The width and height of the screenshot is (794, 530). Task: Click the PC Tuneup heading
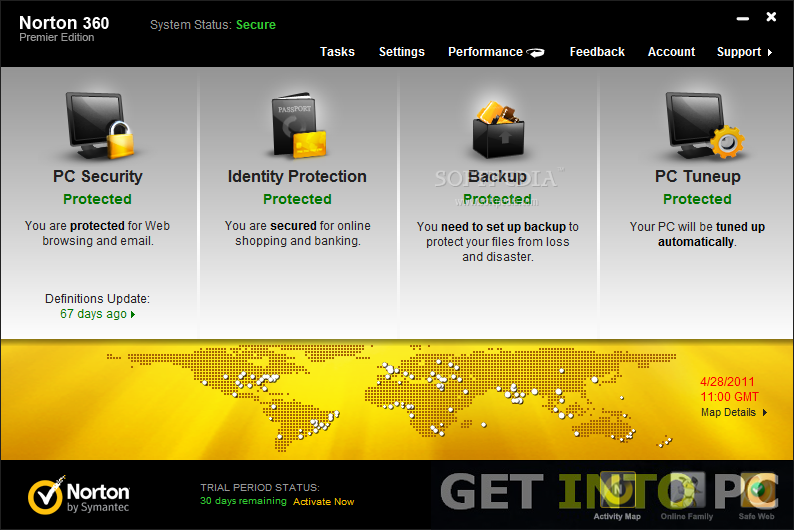tap(698, 176)
